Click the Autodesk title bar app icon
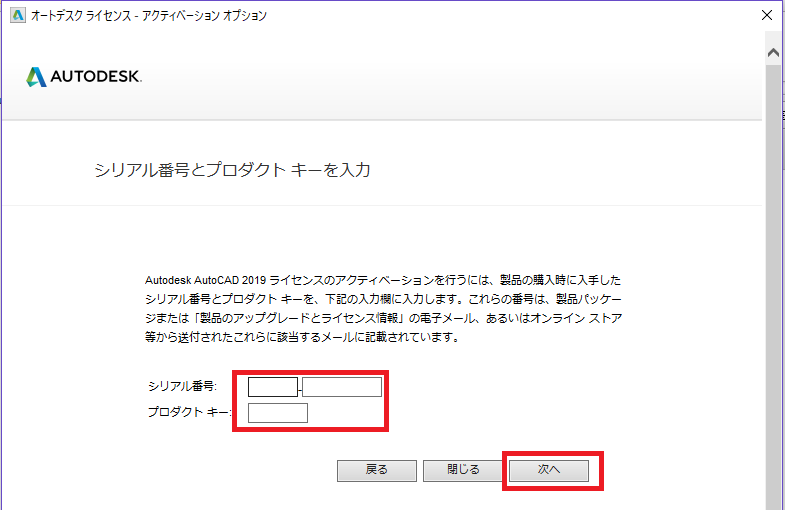Screen dimensions: 785x510 tap(18, 15)
